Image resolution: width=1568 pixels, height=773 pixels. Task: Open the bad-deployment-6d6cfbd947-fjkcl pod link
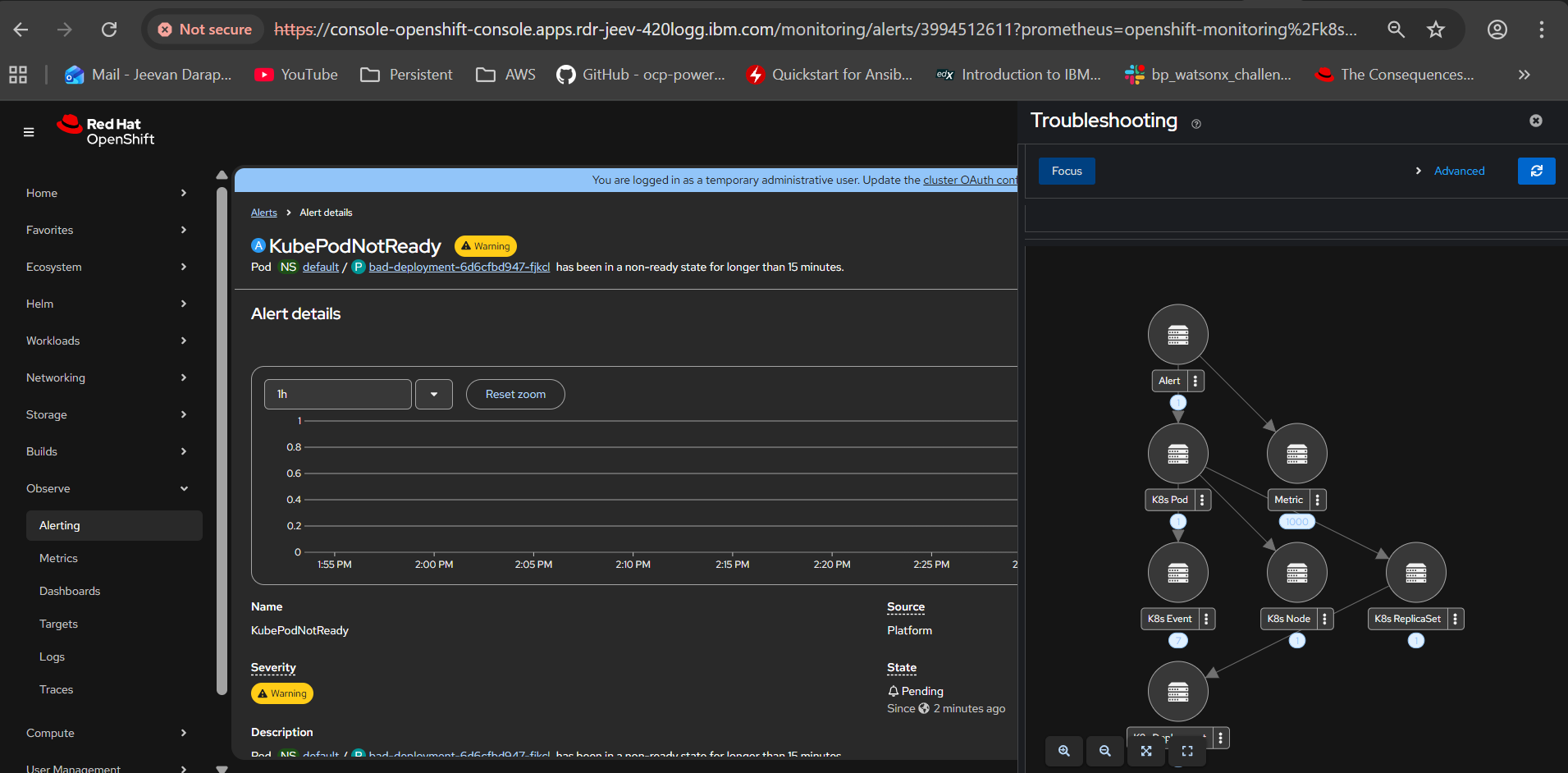coord(459,267)
